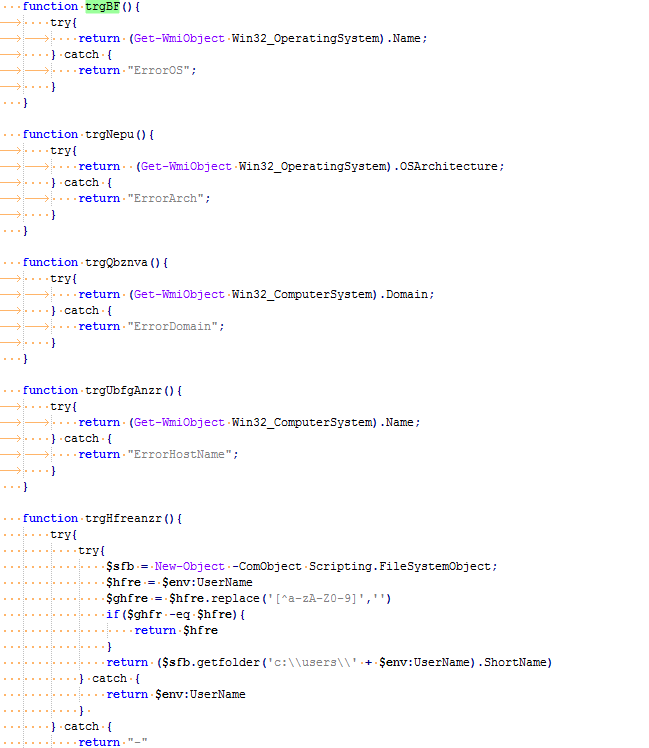Click the trgQbznva function name
Image resolution: width=649 pixels, height=748 pixels.
pyautogui.click(x=116, y=262)
